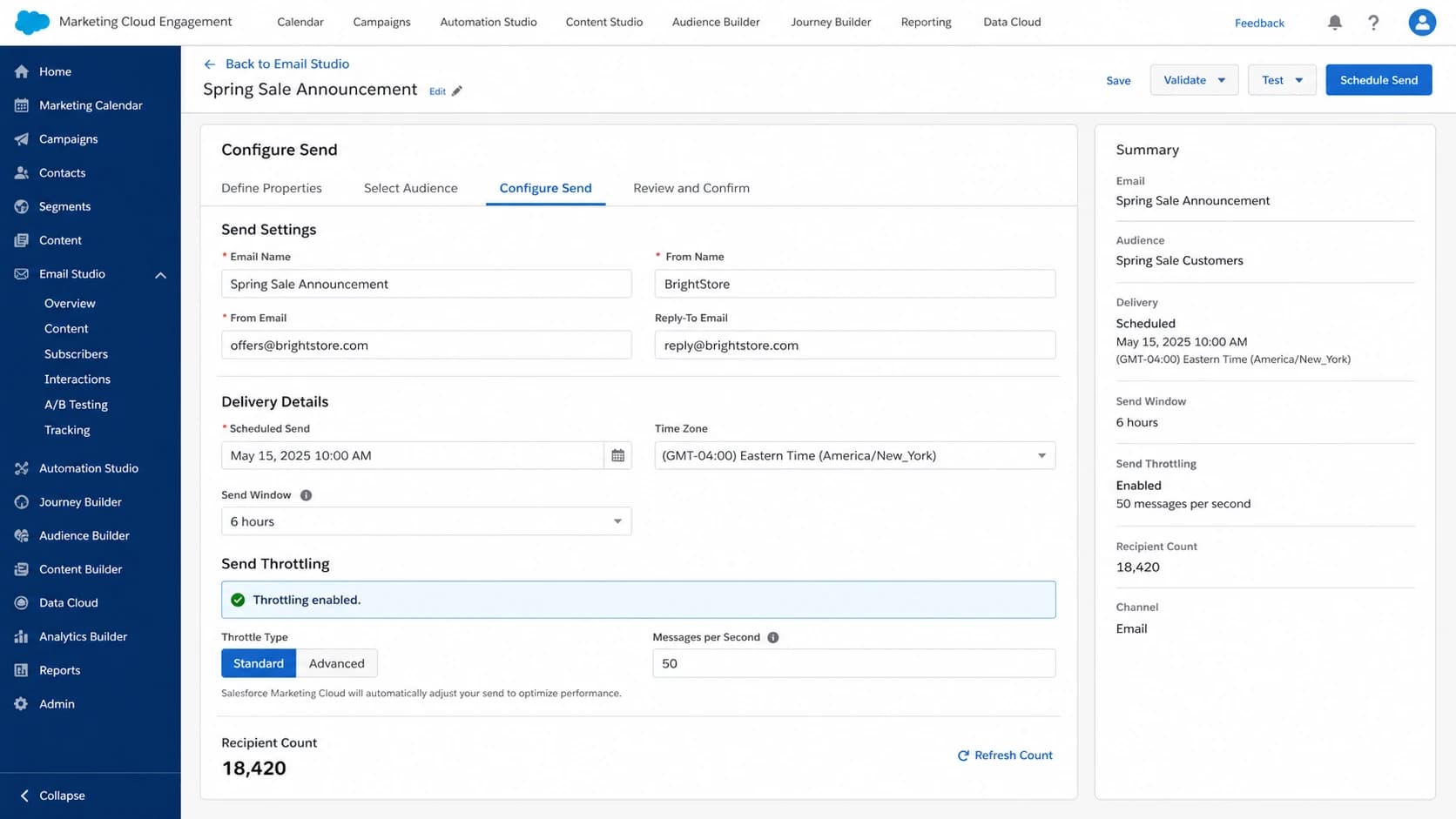Collapse the Email Studio sidebar section
Screen dimensions: 1456x819
coord(160,275)
